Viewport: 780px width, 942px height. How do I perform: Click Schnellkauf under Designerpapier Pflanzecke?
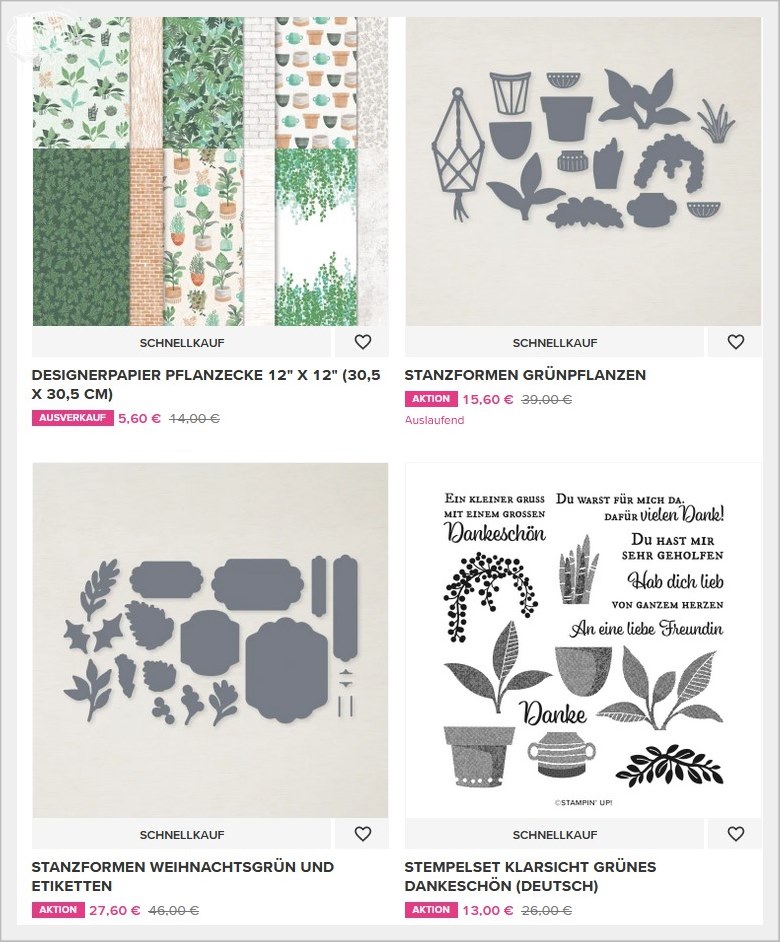tap(181, 342)
